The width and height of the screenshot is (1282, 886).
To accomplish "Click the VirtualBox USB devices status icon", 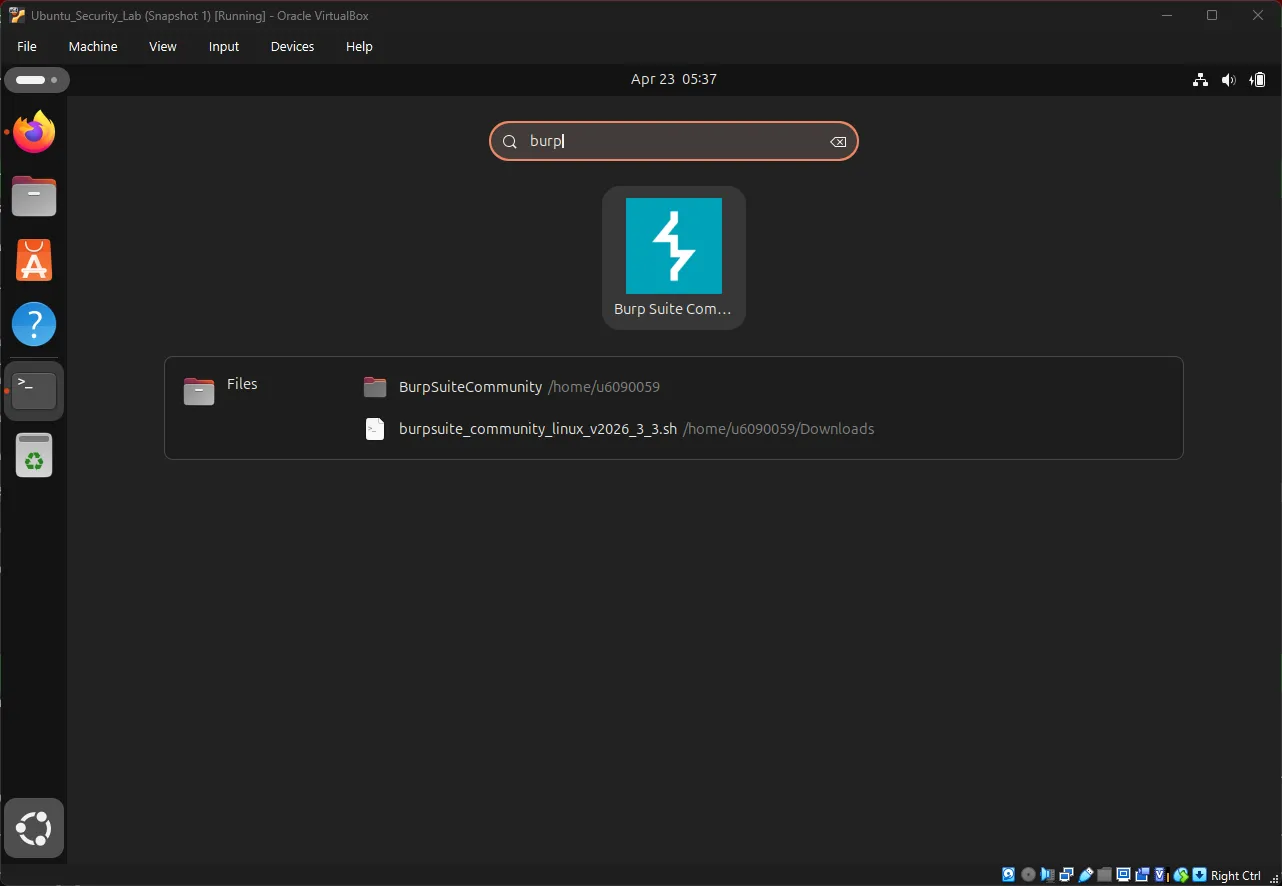I will click(1086, 874).
